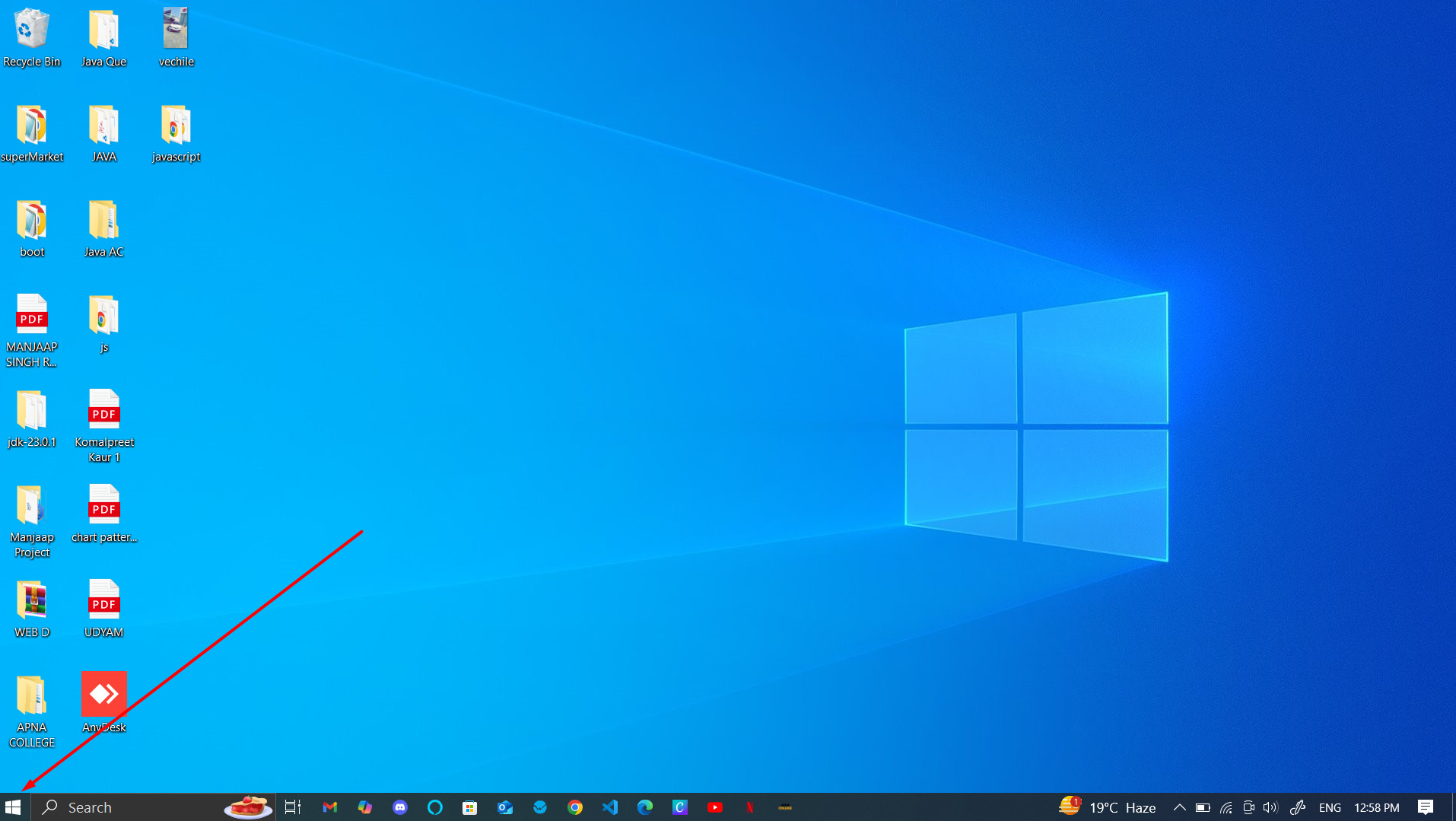Open the Windows Start menu
1456x821 pixels.
13,807
